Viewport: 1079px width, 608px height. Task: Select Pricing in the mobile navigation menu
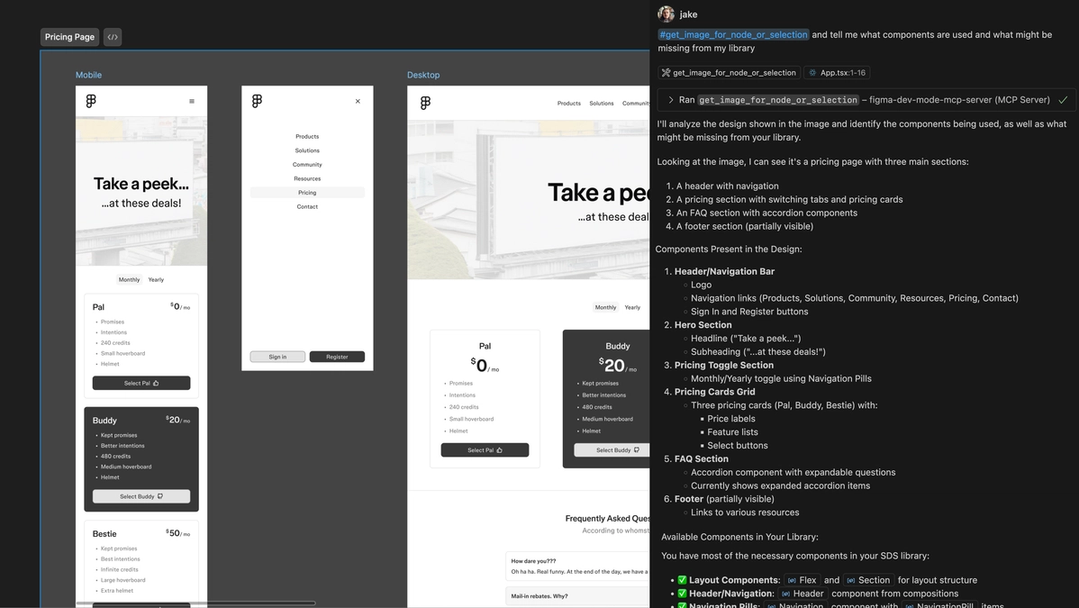(306, 191)
